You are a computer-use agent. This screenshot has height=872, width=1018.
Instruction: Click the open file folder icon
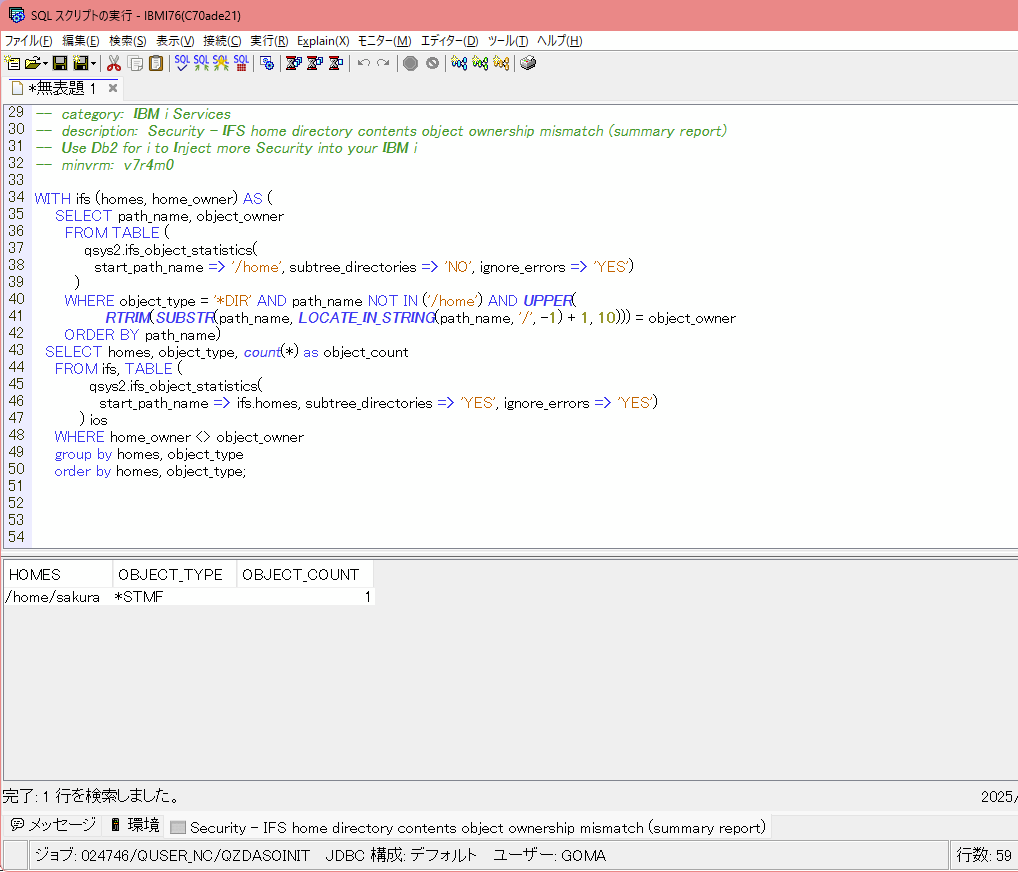click(32, 63)
